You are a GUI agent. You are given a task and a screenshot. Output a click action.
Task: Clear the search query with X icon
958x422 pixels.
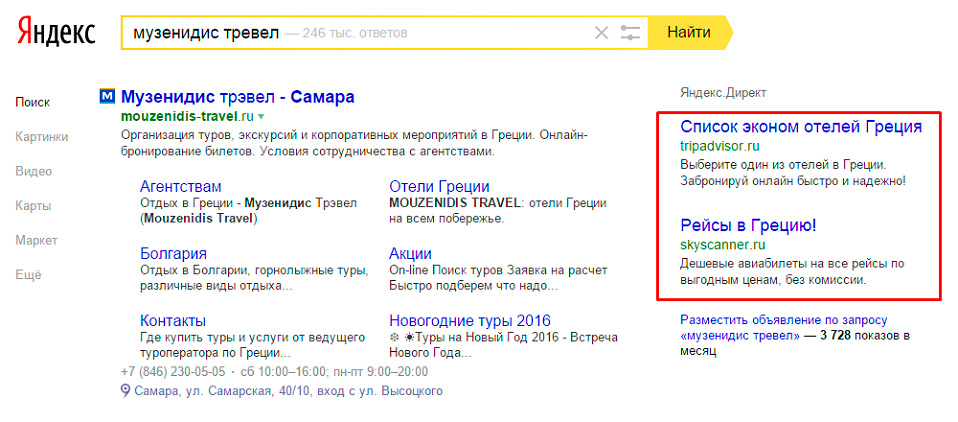coord(601,33)
